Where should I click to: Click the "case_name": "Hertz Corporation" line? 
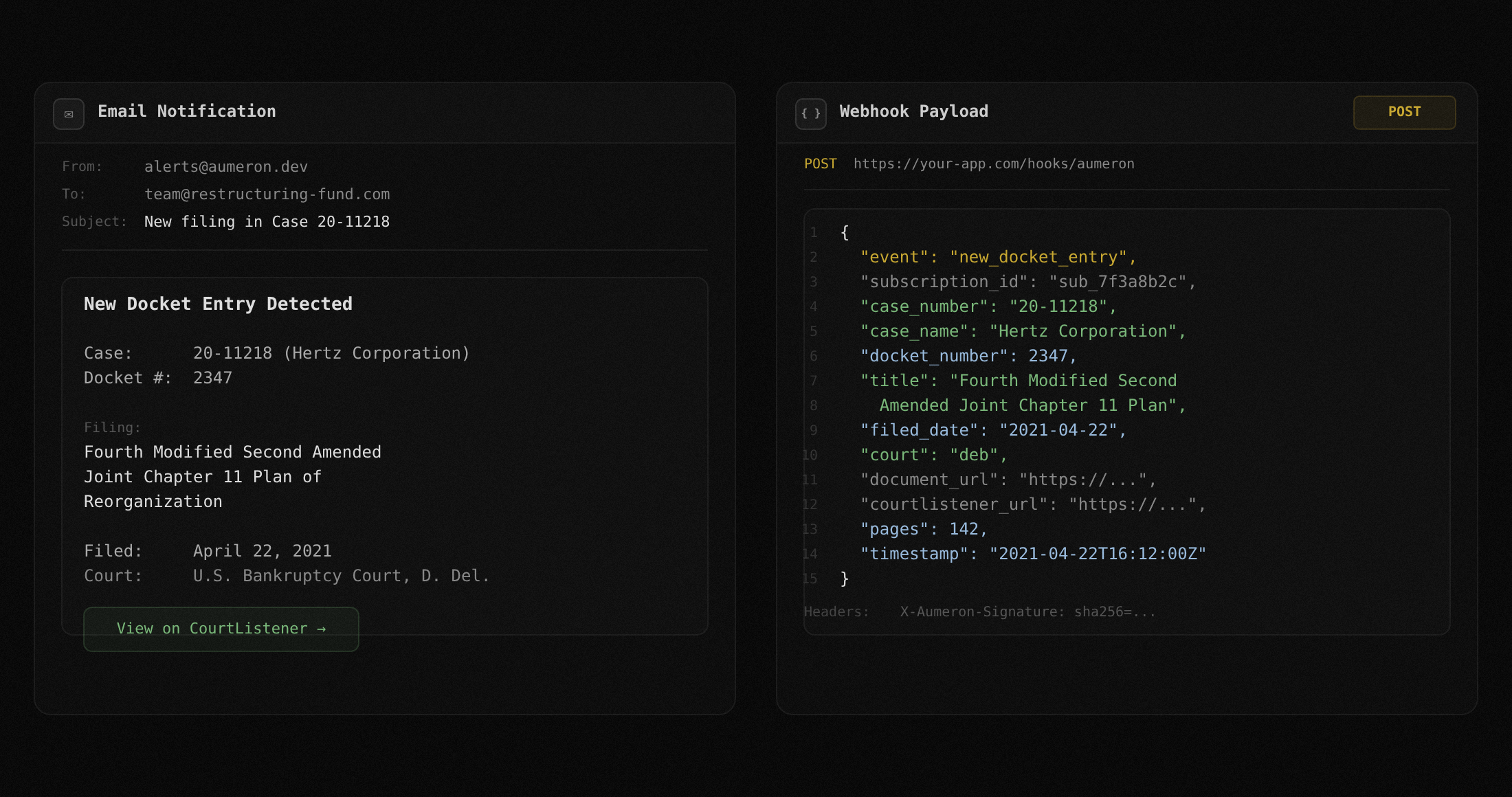tap(1023, 331)
